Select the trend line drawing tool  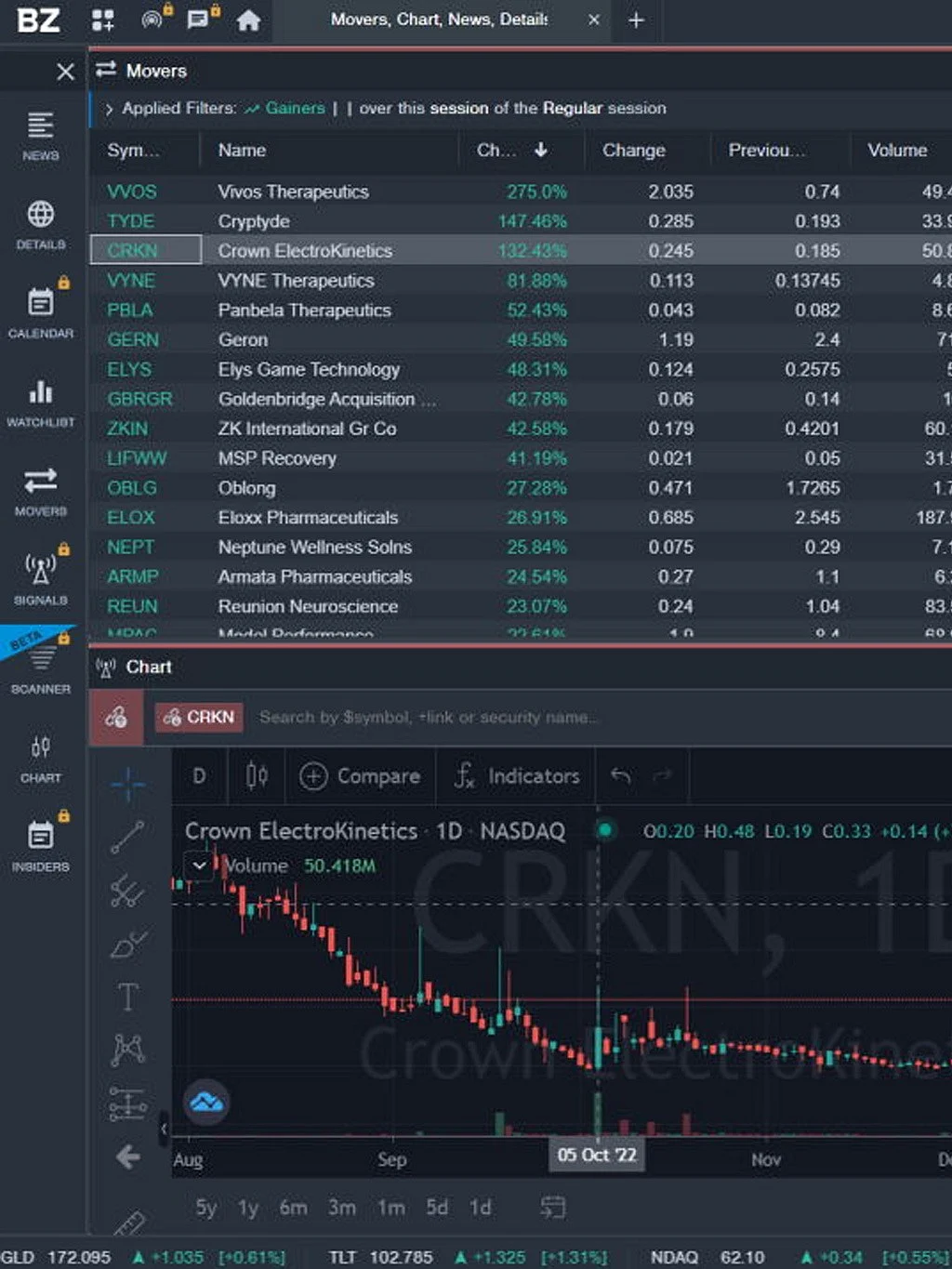point(127,837)
